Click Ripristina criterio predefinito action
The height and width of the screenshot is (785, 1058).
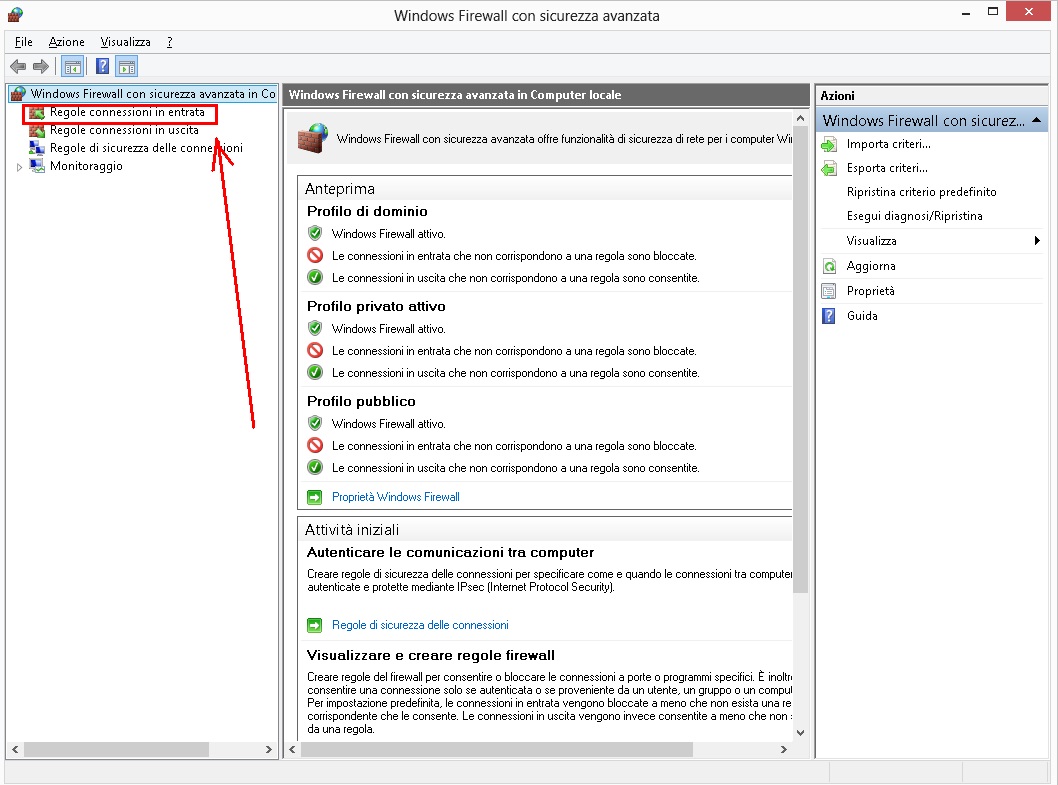[921, 192]
